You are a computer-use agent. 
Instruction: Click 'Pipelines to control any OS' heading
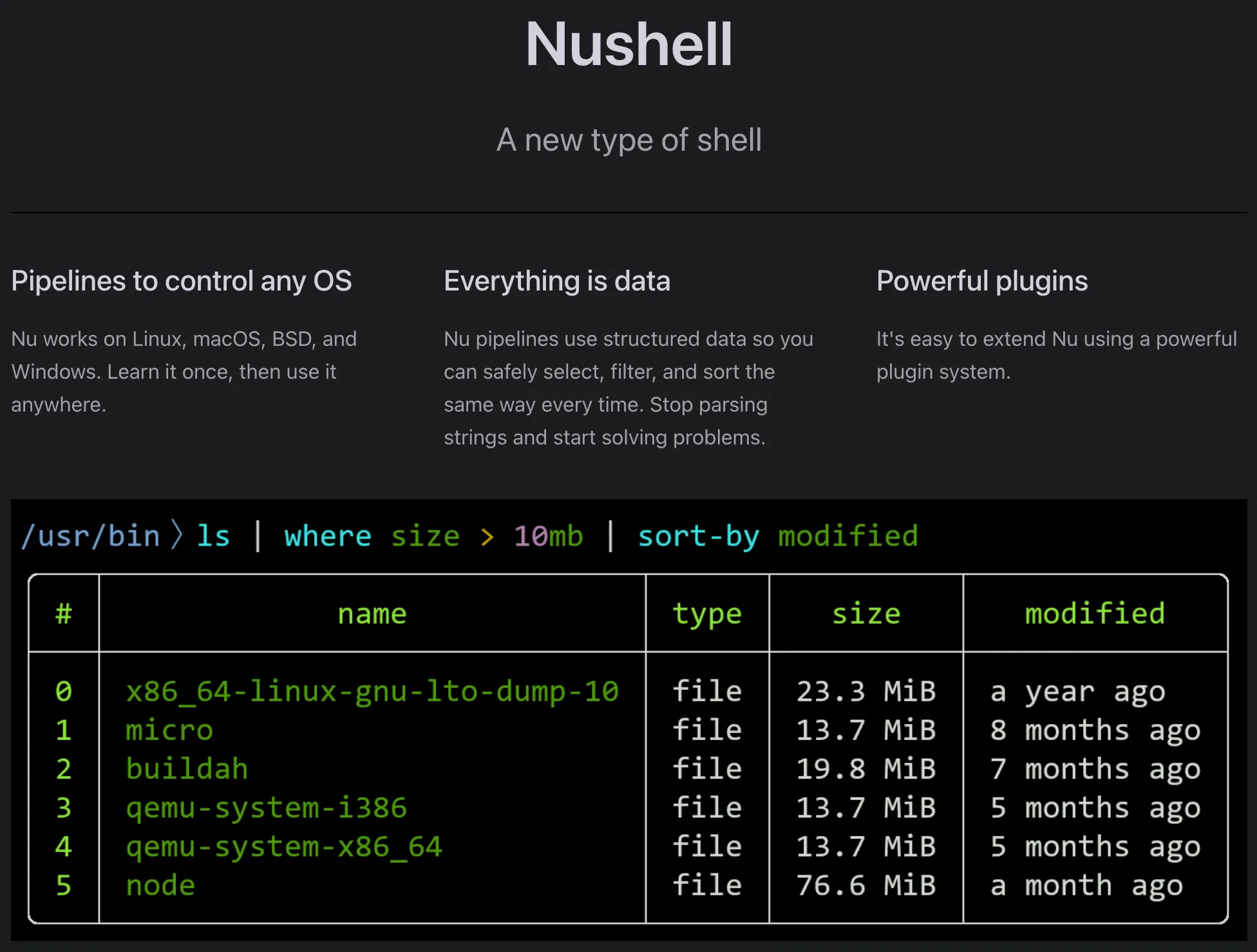pos(182,281)
